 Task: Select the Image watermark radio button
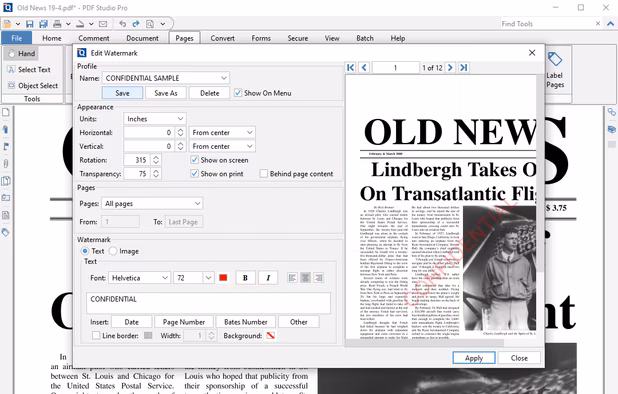coord(113,251)
